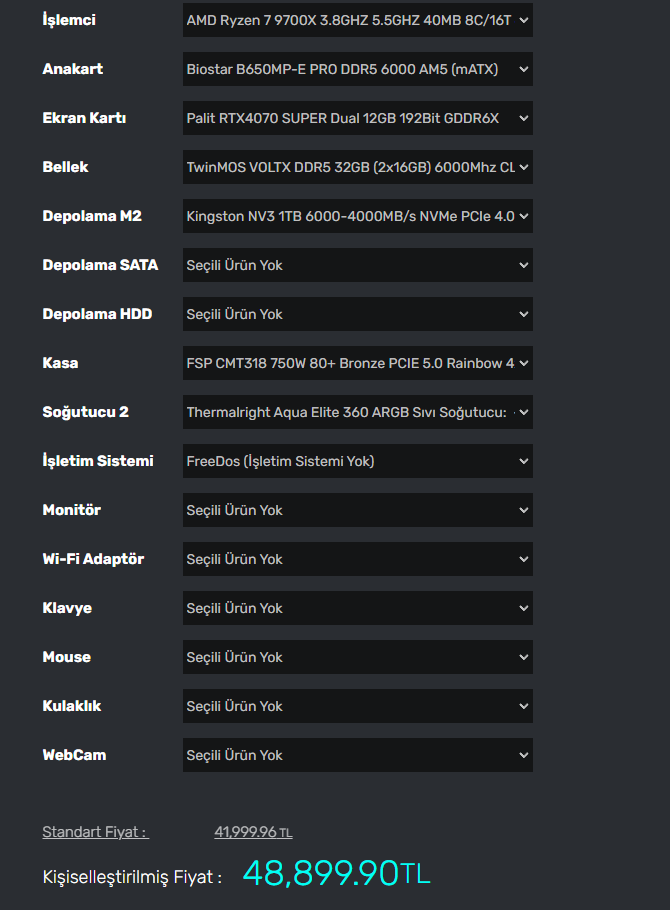Open the Kulaklık headset dropdown
The image size is (670, 910).
click(357, 706)
